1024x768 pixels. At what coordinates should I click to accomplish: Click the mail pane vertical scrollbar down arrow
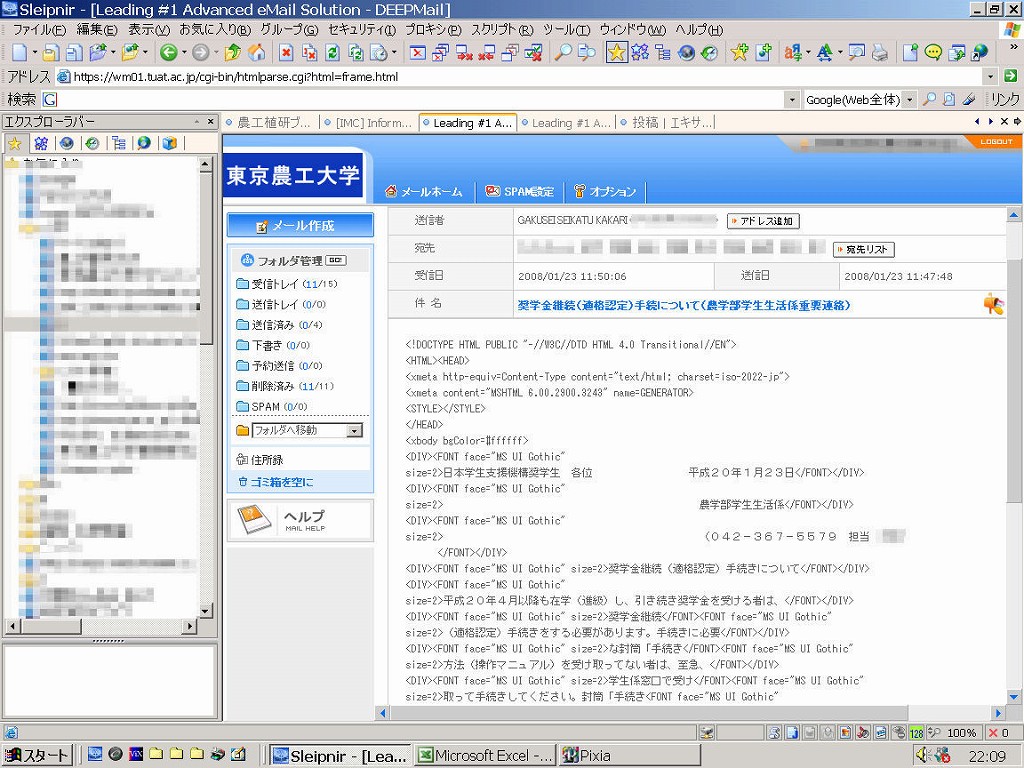tap(1014, 696)
